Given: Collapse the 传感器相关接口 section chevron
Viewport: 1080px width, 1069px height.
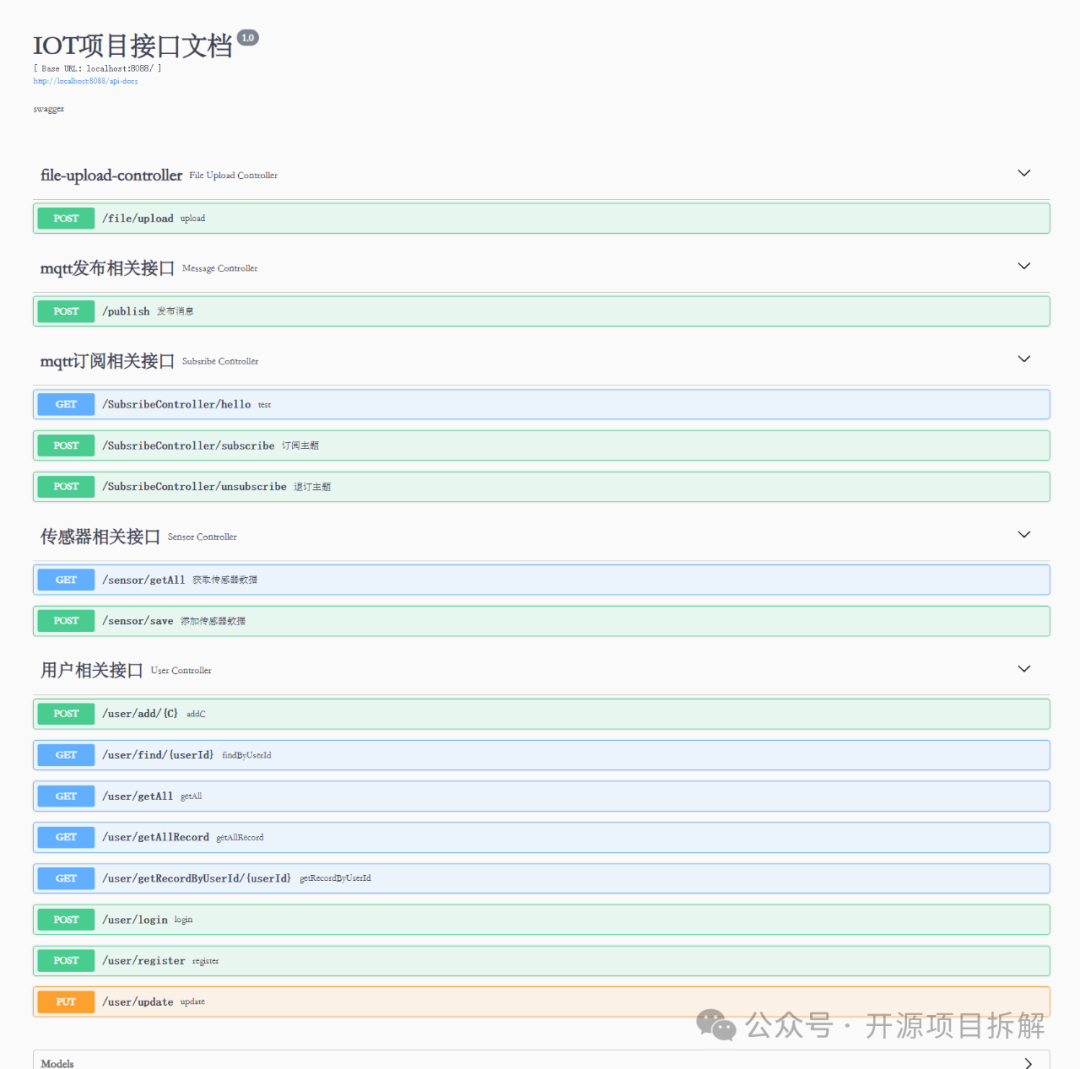Looking at the screenshot, I should tap(1023, 534).
